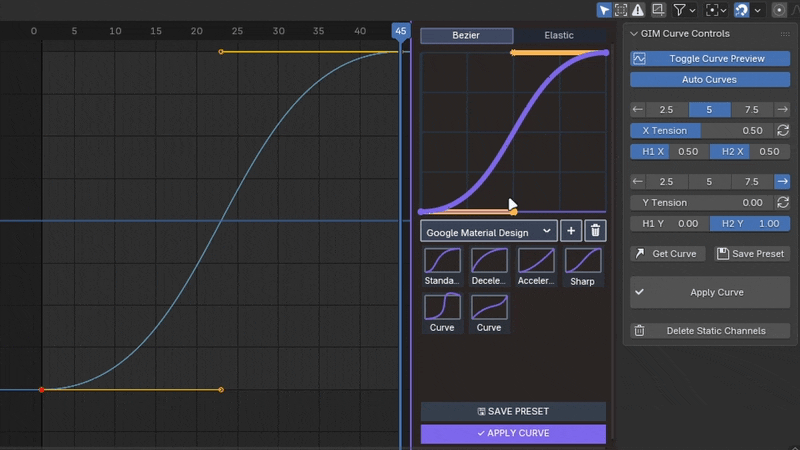The width and height of the screenshot is (800, 450).
Task: Select the Standard curve preset thumbnail
Action: pos(442,266)
